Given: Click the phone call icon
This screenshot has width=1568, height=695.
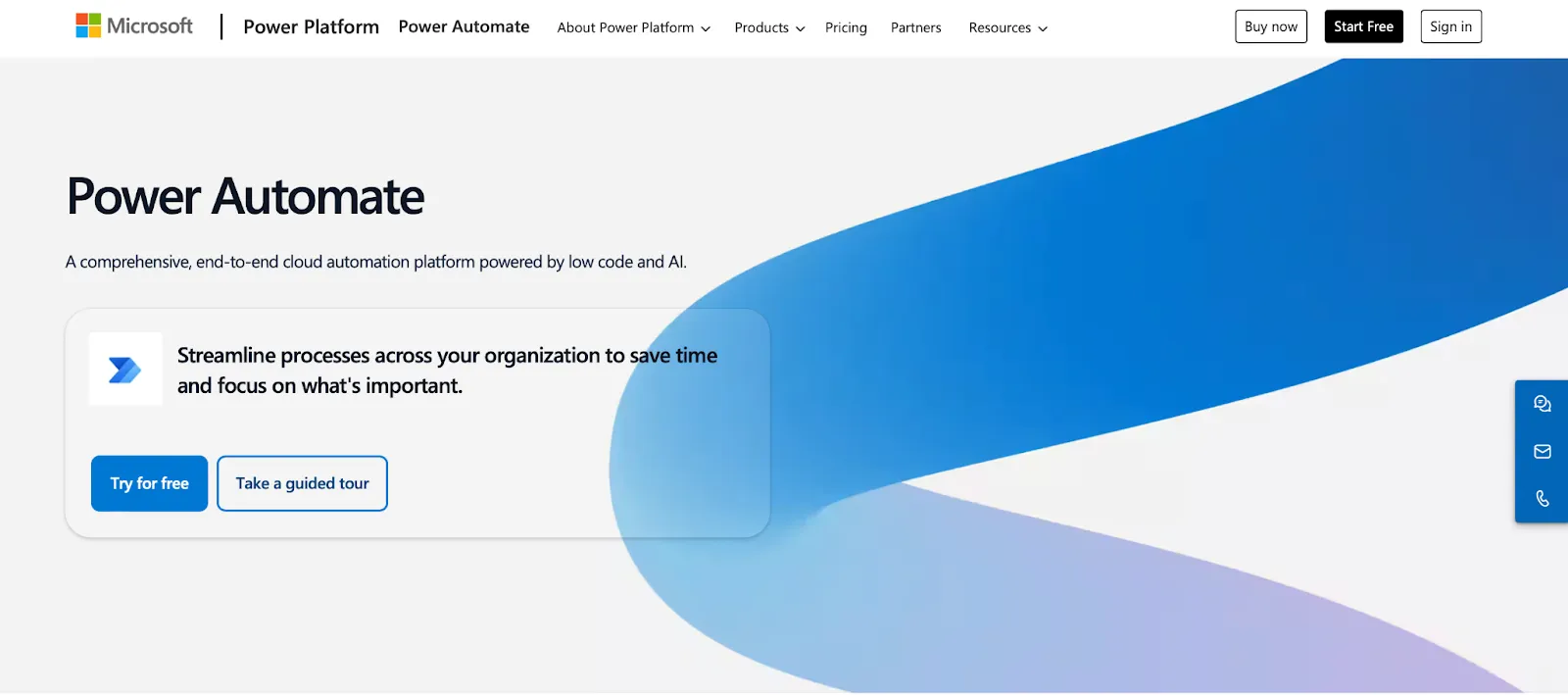Looking at the screenshot, I should pyautogui.click(x=1543, y=499).
